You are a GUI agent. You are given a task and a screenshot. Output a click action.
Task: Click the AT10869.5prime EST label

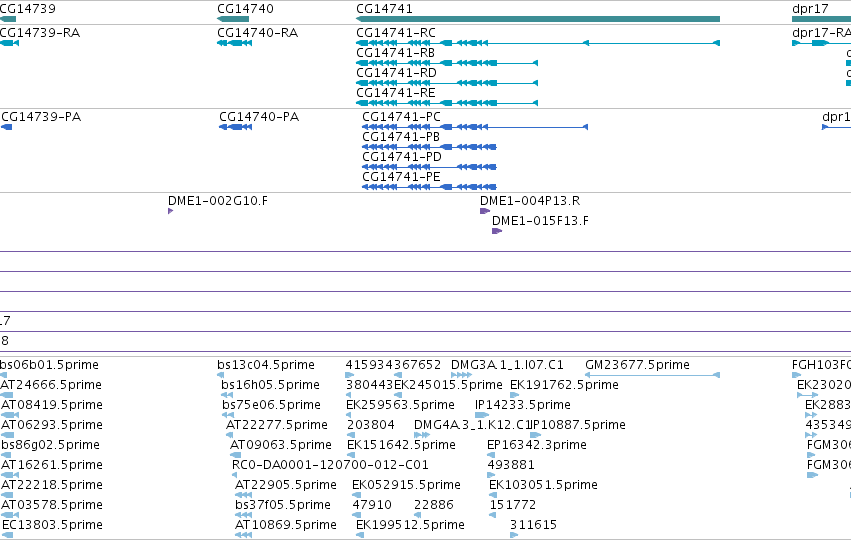tap(286, 525)
